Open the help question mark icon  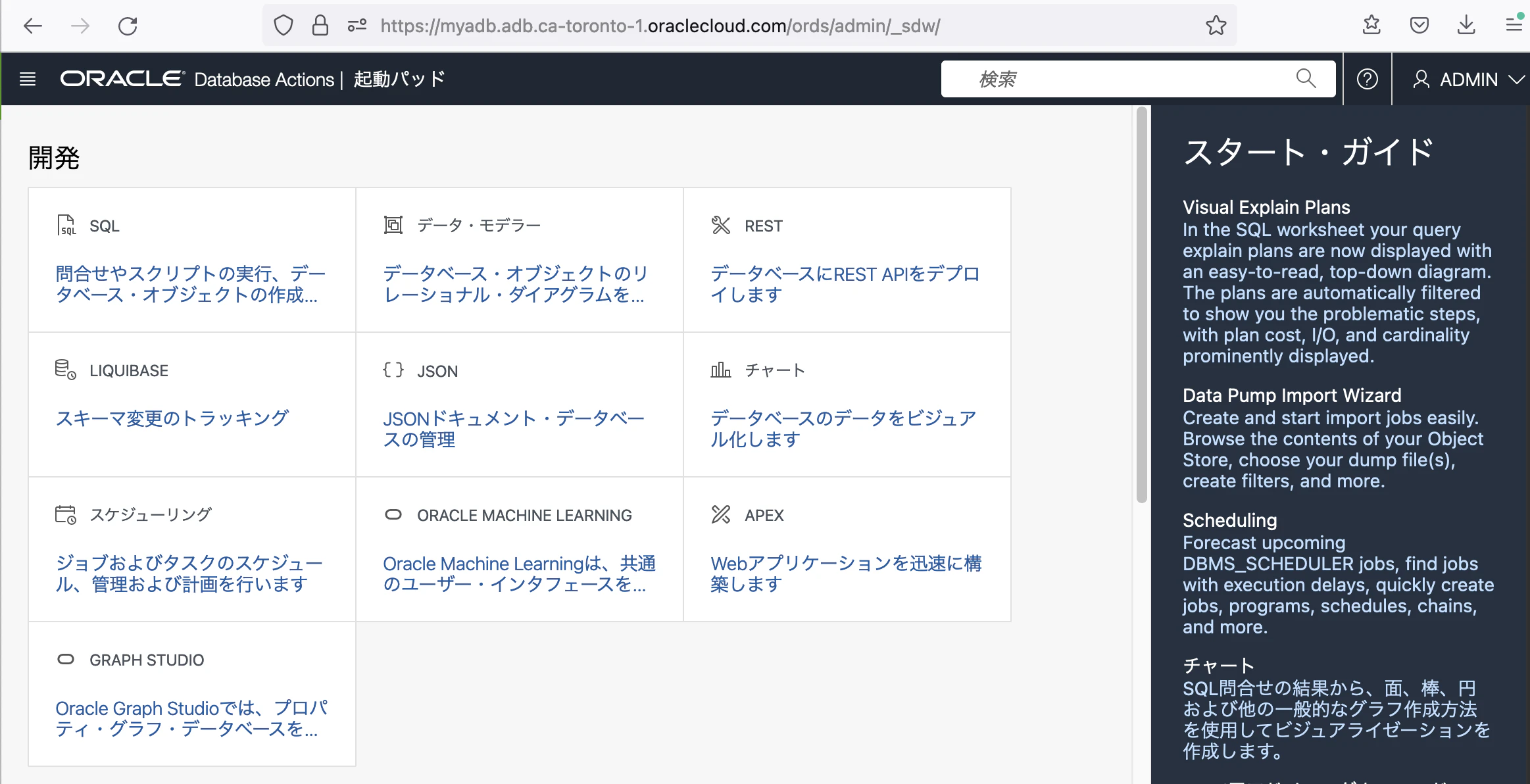pyautogui.click(x=1368, y=80)
